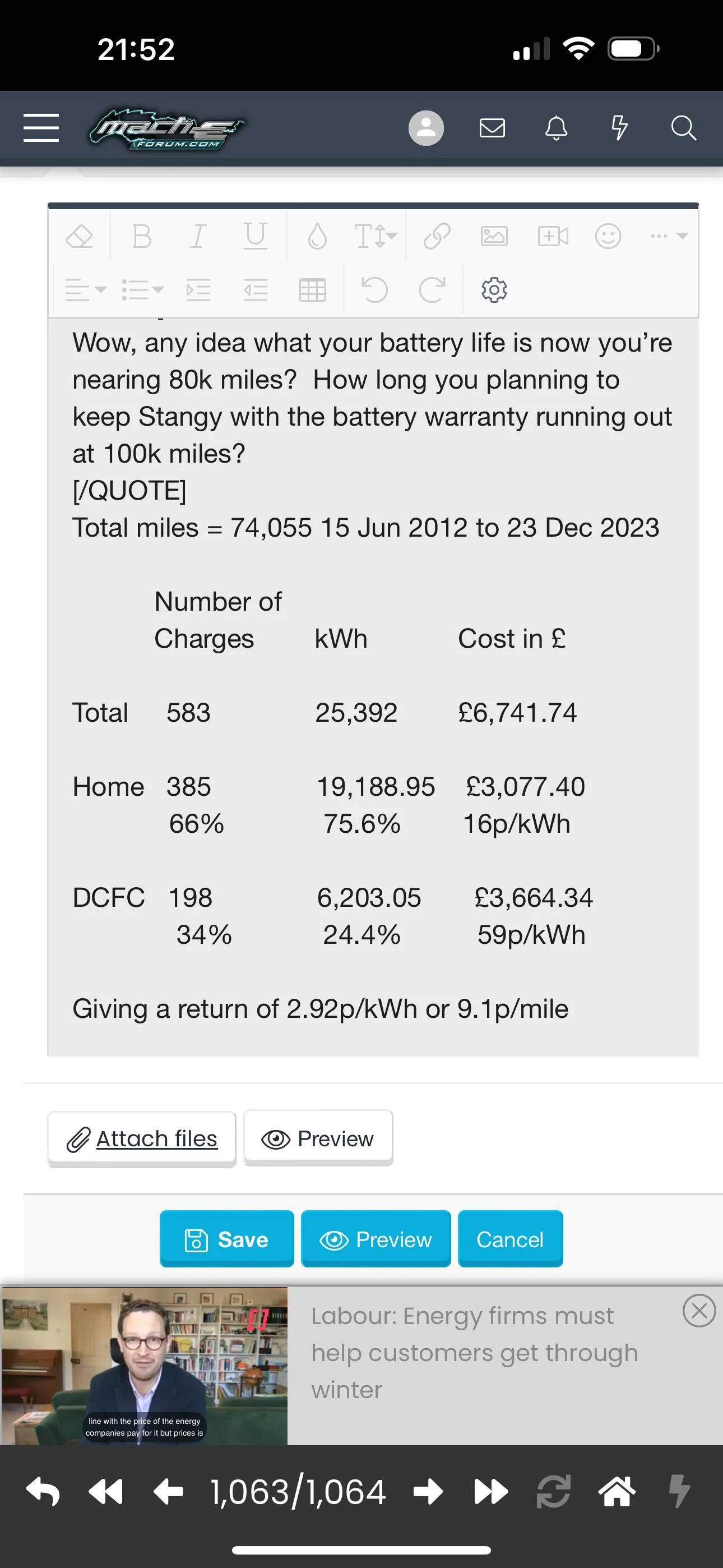Toggle italic formatting
This screenshot has height=1568, width=723.
click(x=198, y=236)
